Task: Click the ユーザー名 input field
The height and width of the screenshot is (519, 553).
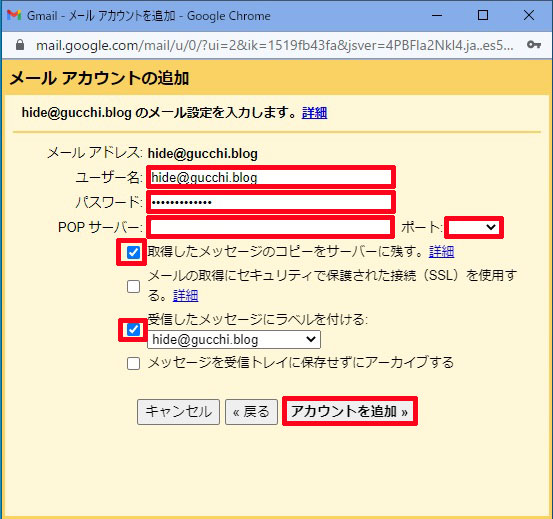Action: coord(271,177)
